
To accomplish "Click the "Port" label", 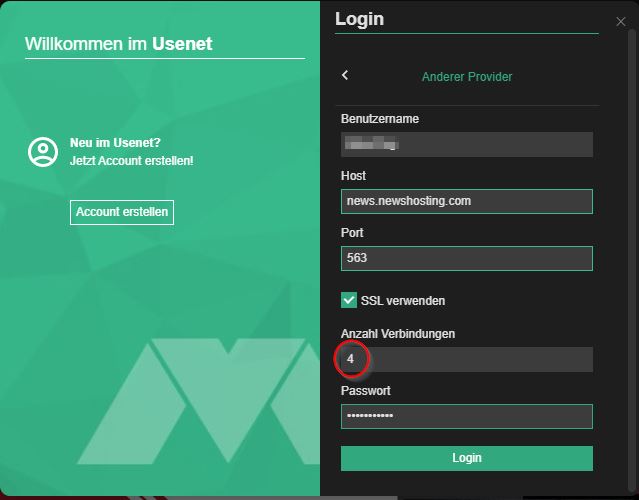I will tap(352, 233).
